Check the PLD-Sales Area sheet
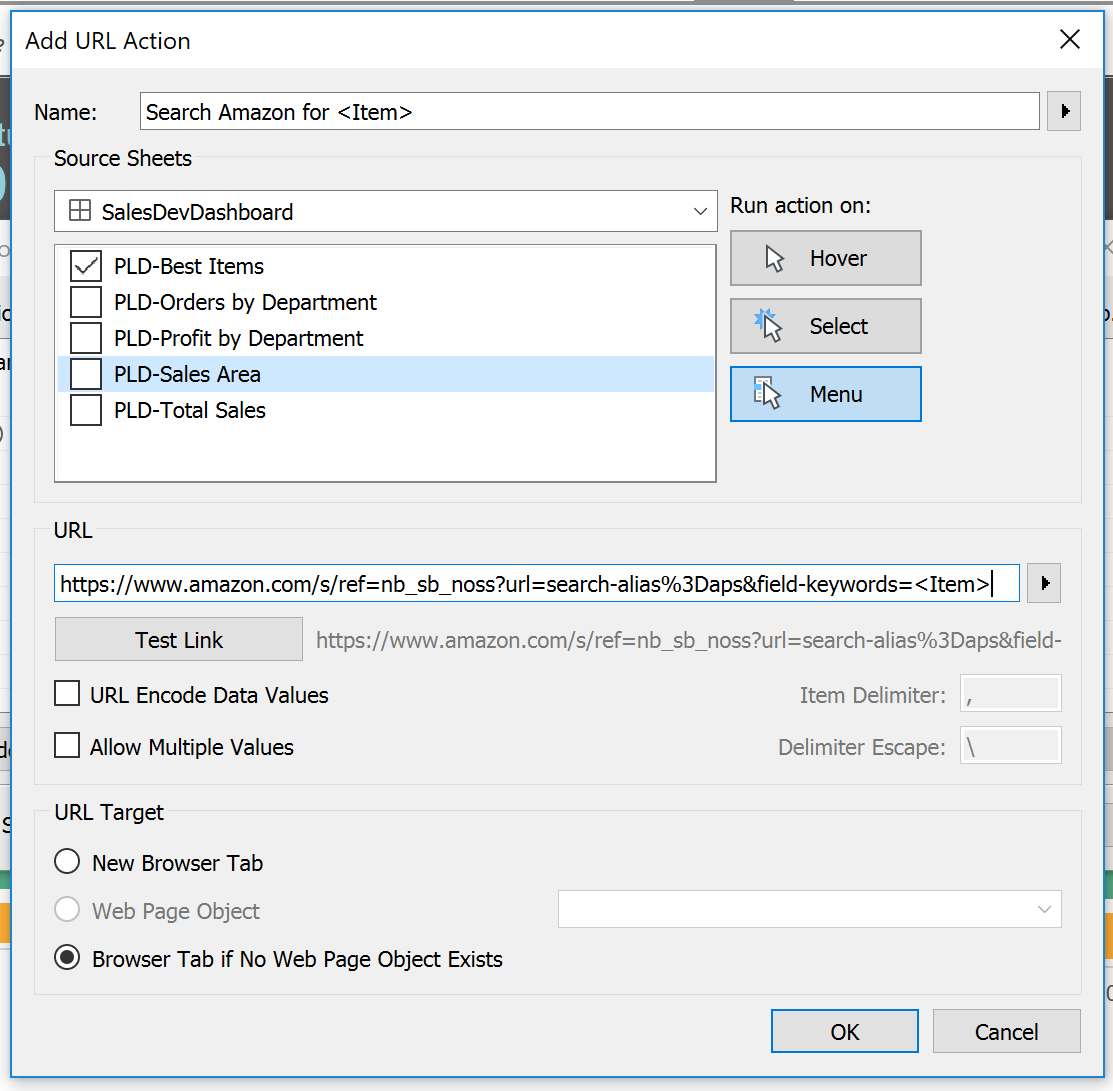Screen dimensions: 1113x1091 [x=86, y=374]
